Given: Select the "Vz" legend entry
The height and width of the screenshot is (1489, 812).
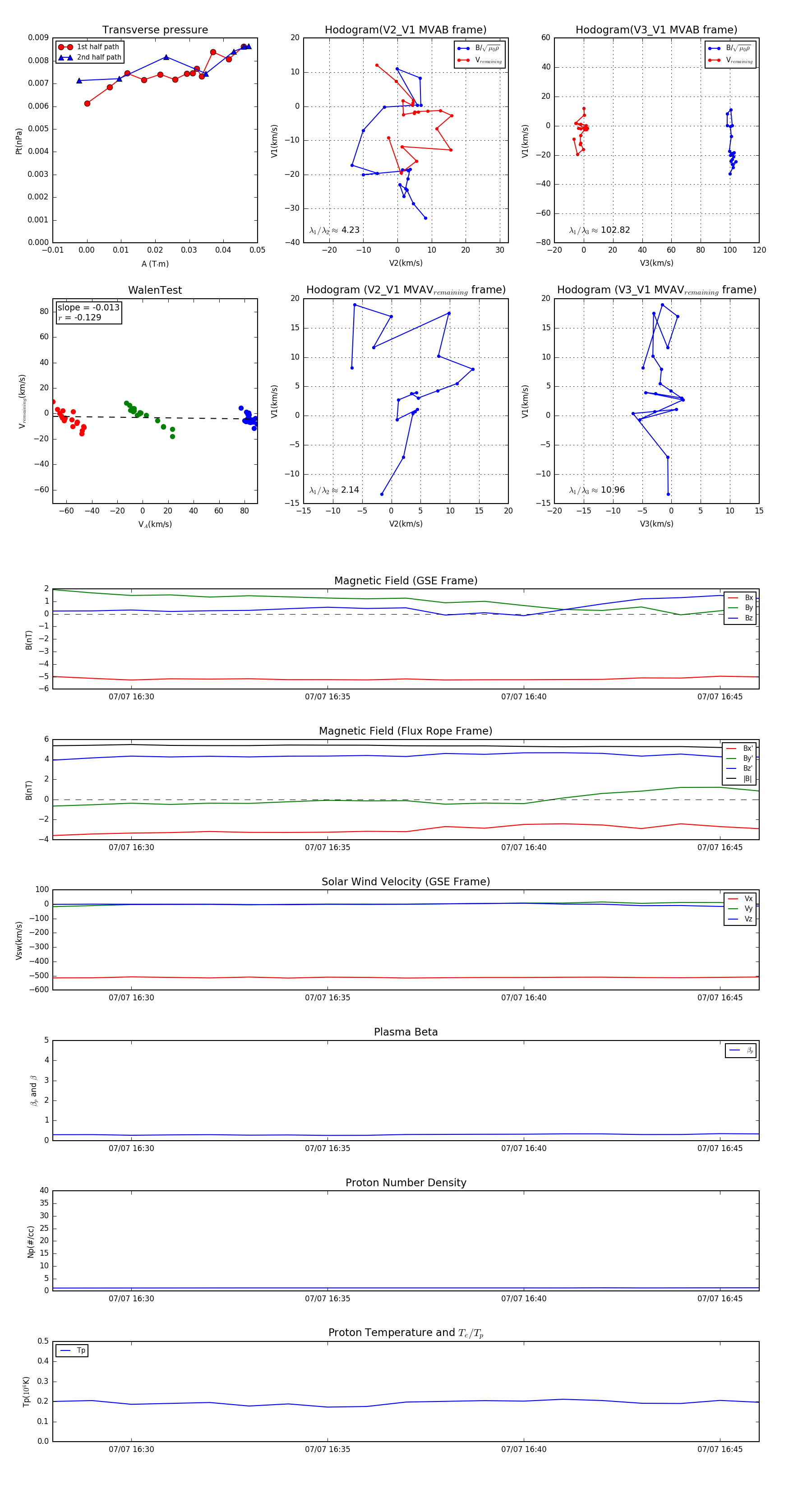Looking at the screenshot, I should [740, 919].
